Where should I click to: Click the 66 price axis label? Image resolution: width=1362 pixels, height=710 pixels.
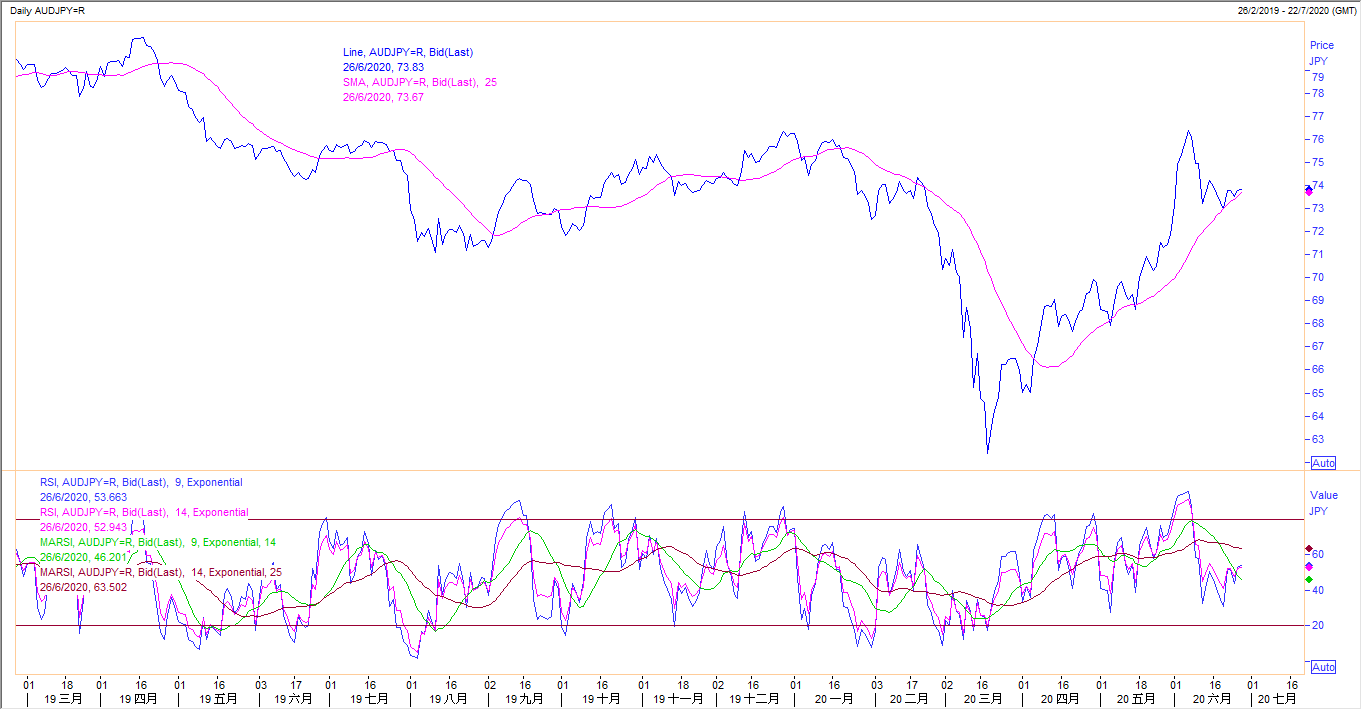coord(1318,369)
